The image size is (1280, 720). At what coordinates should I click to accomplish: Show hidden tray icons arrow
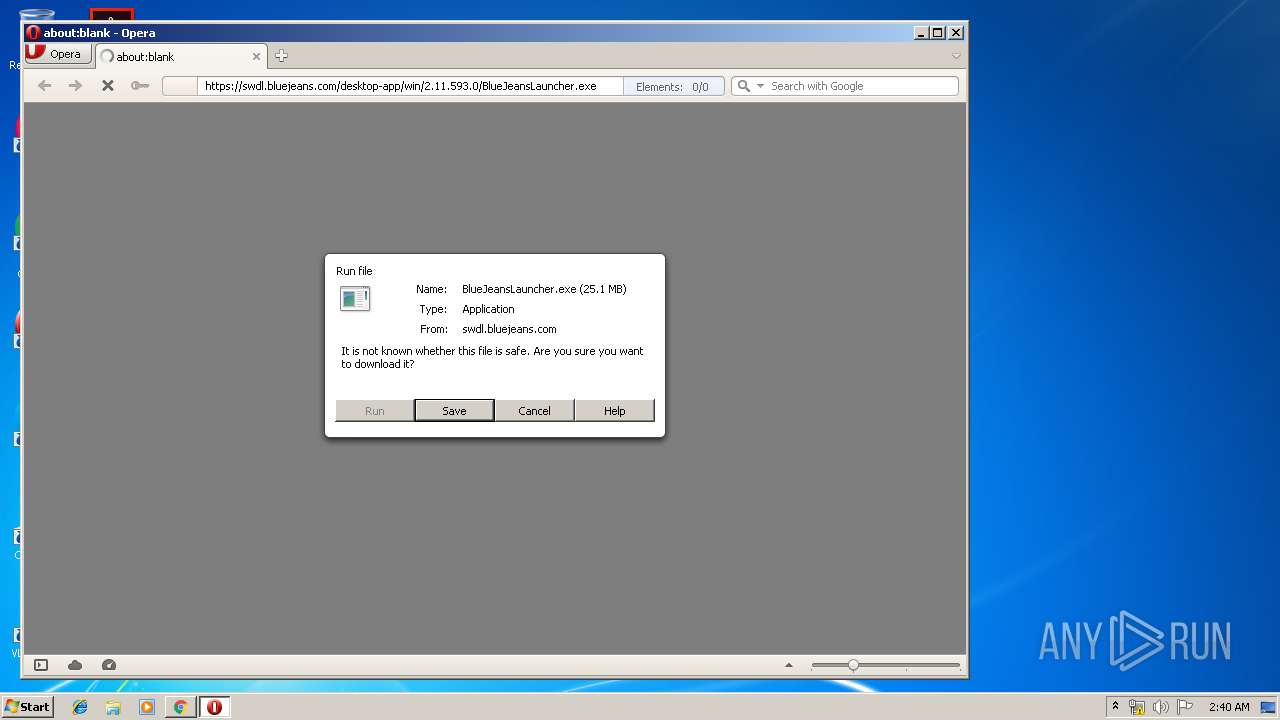pyautogui.click(x=1115, y=707)
